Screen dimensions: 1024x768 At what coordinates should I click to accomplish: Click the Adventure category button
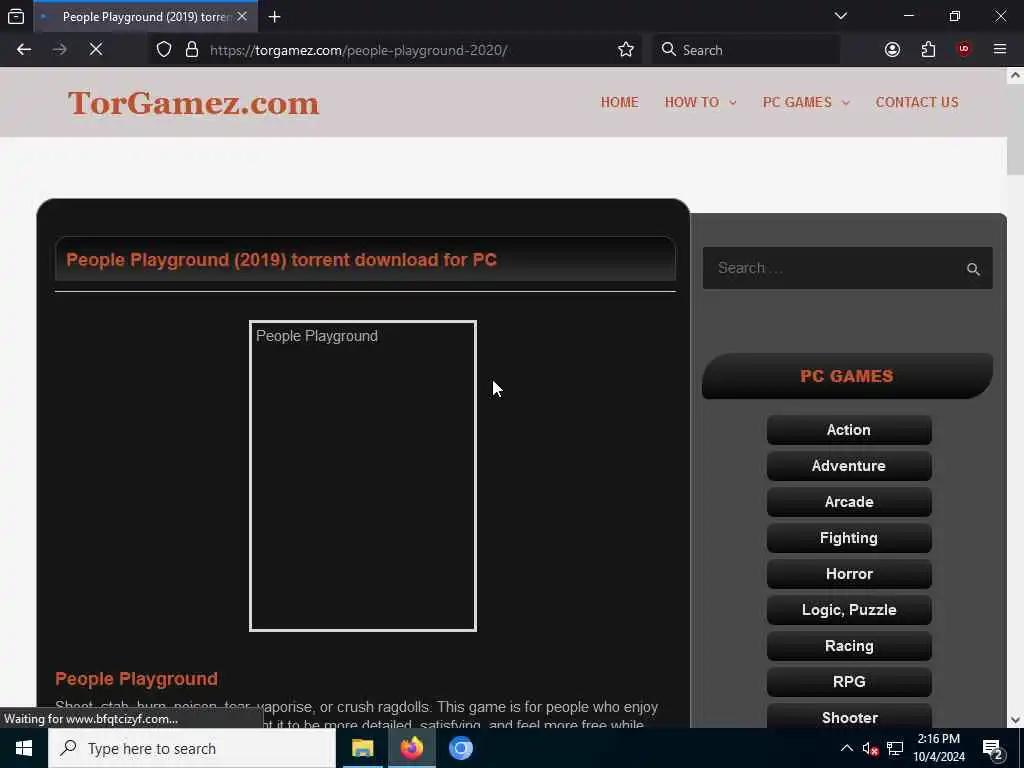click(x=849, y=466)
